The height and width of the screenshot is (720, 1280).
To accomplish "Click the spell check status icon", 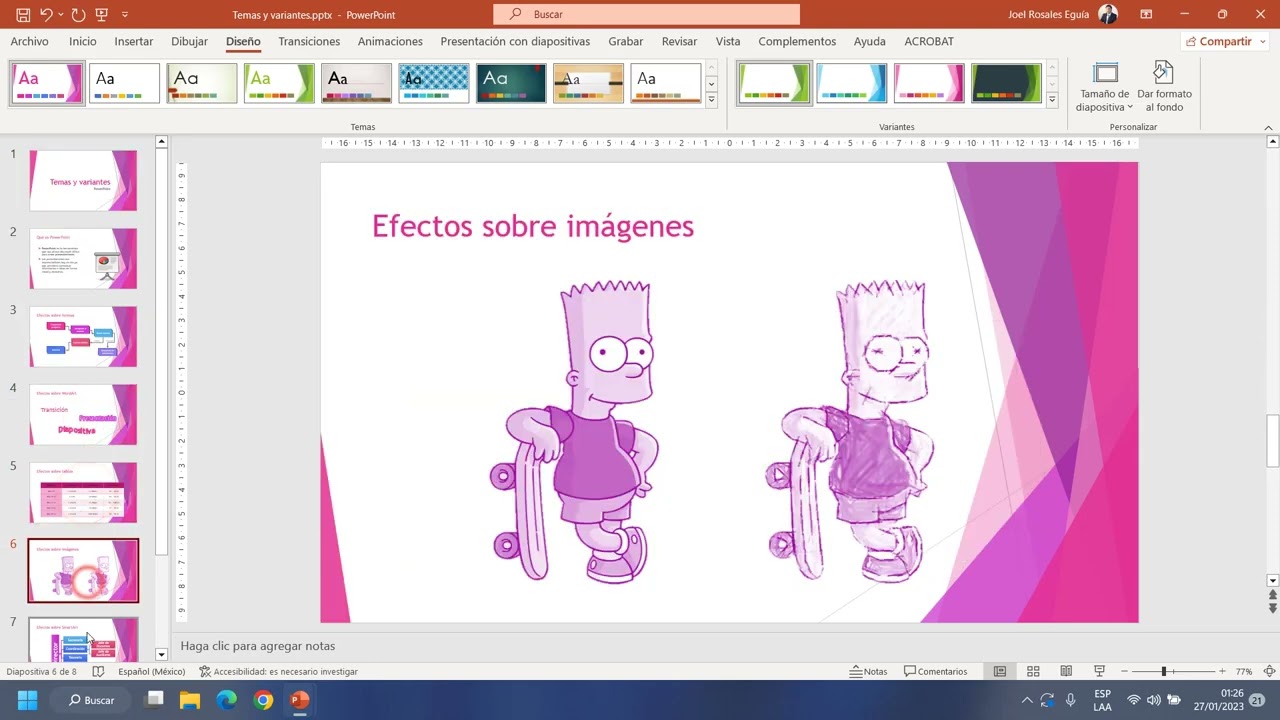I will pyautogui.click(x=99, y=672).
